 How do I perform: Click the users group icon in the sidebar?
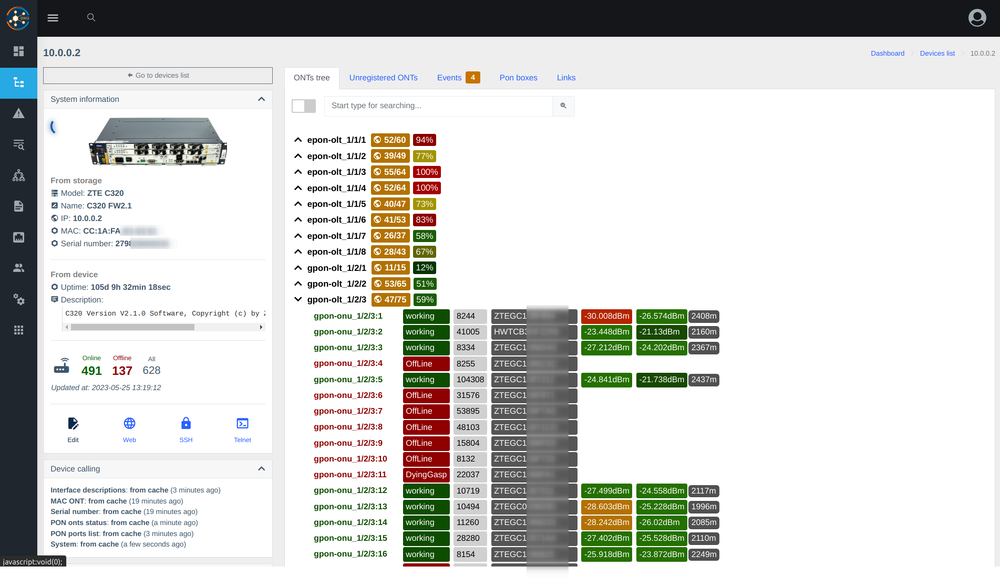[18, 268]
